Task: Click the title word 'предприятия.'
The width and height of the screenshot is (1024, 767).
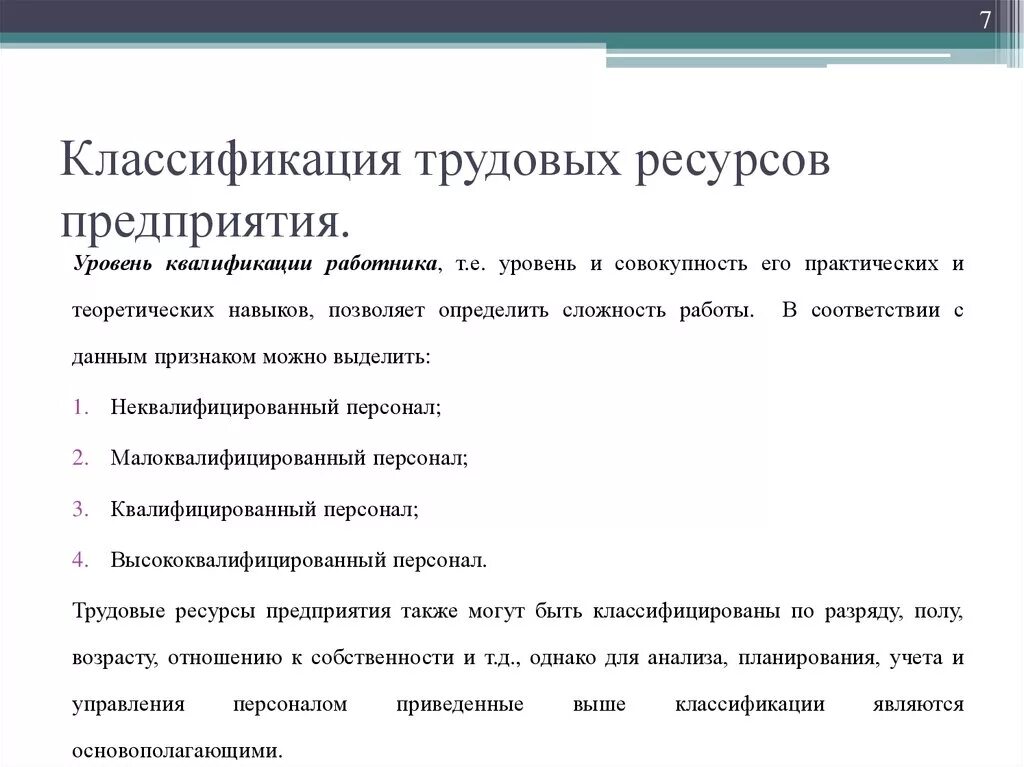Action: (206, 222)
